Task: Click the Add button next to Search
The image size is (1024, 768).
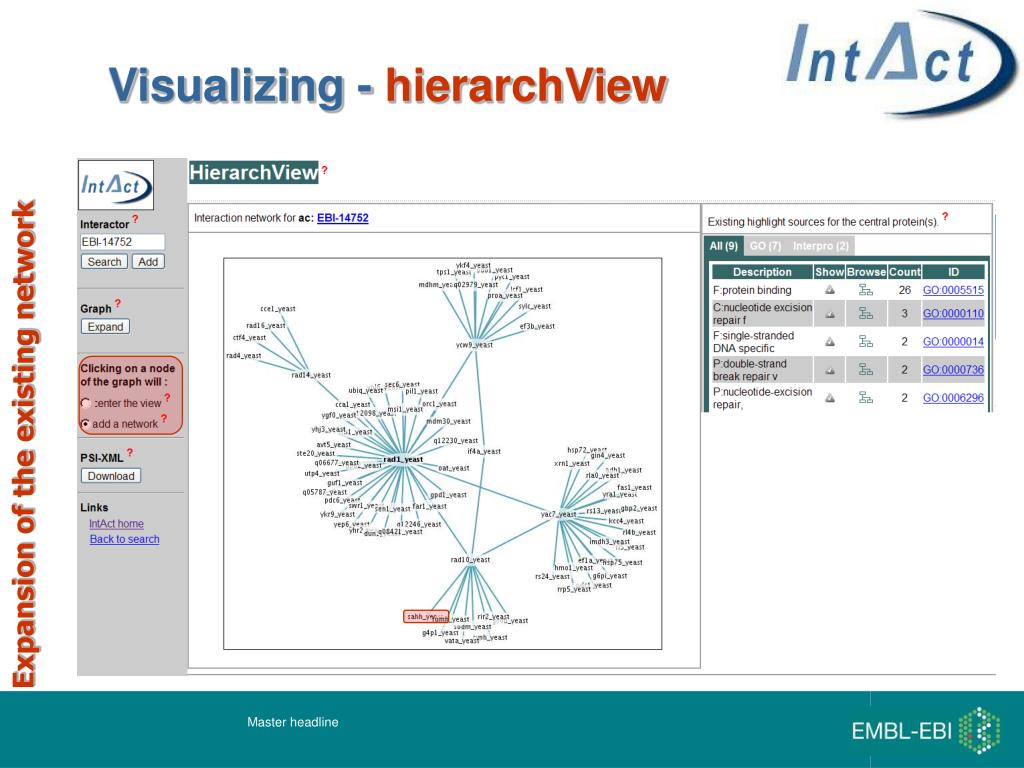Action: click(x=148, y=262)
